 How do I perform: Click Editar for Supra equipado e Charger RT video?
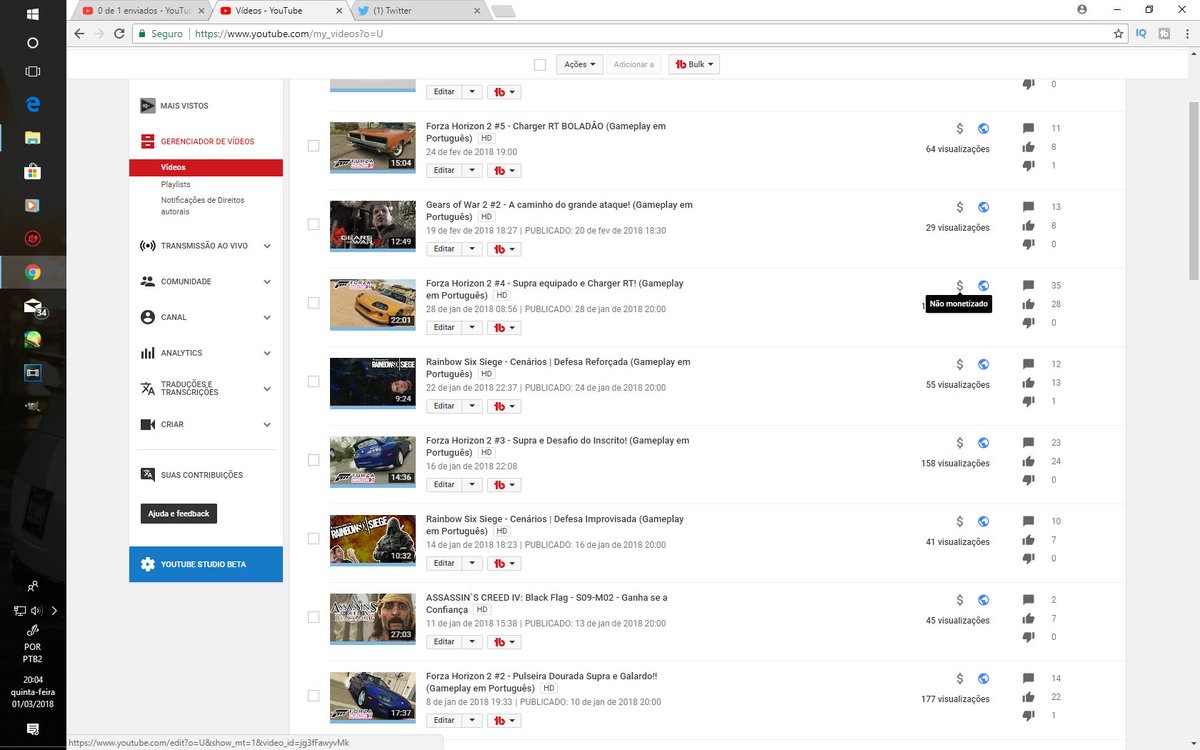(444, 327)
